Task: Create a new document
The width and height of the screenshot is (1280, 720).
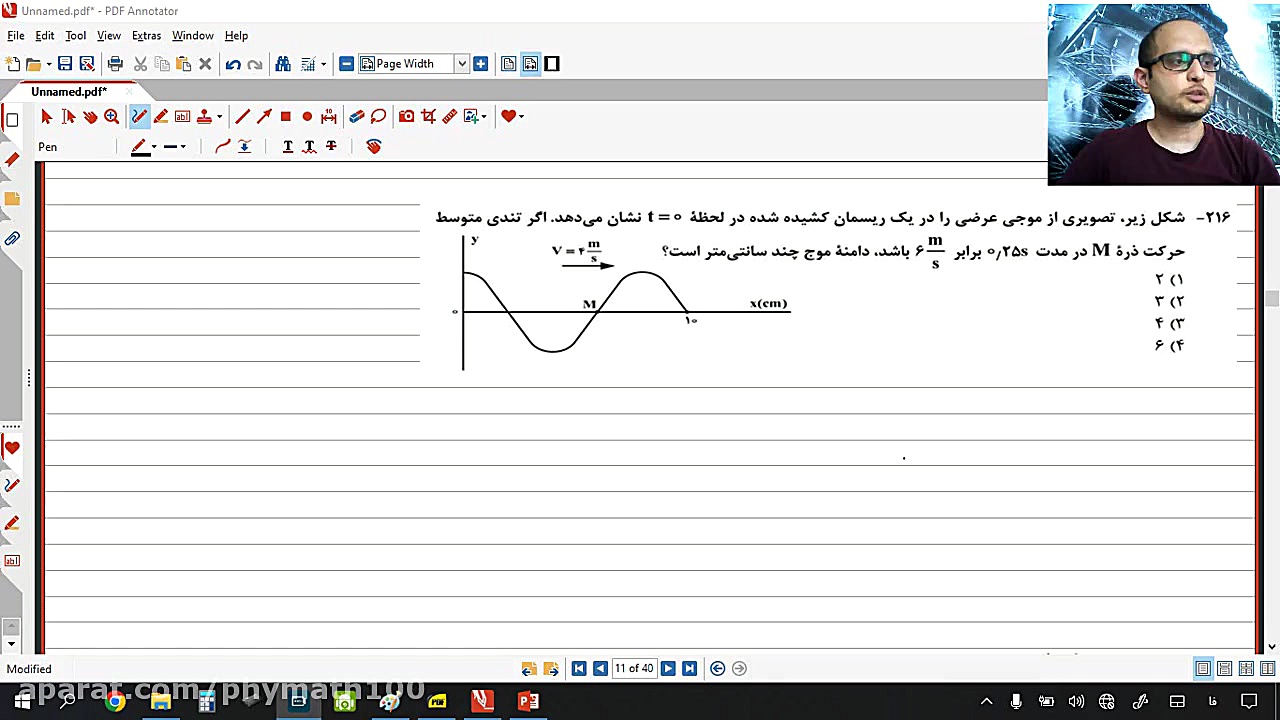Action: (12, 64)
